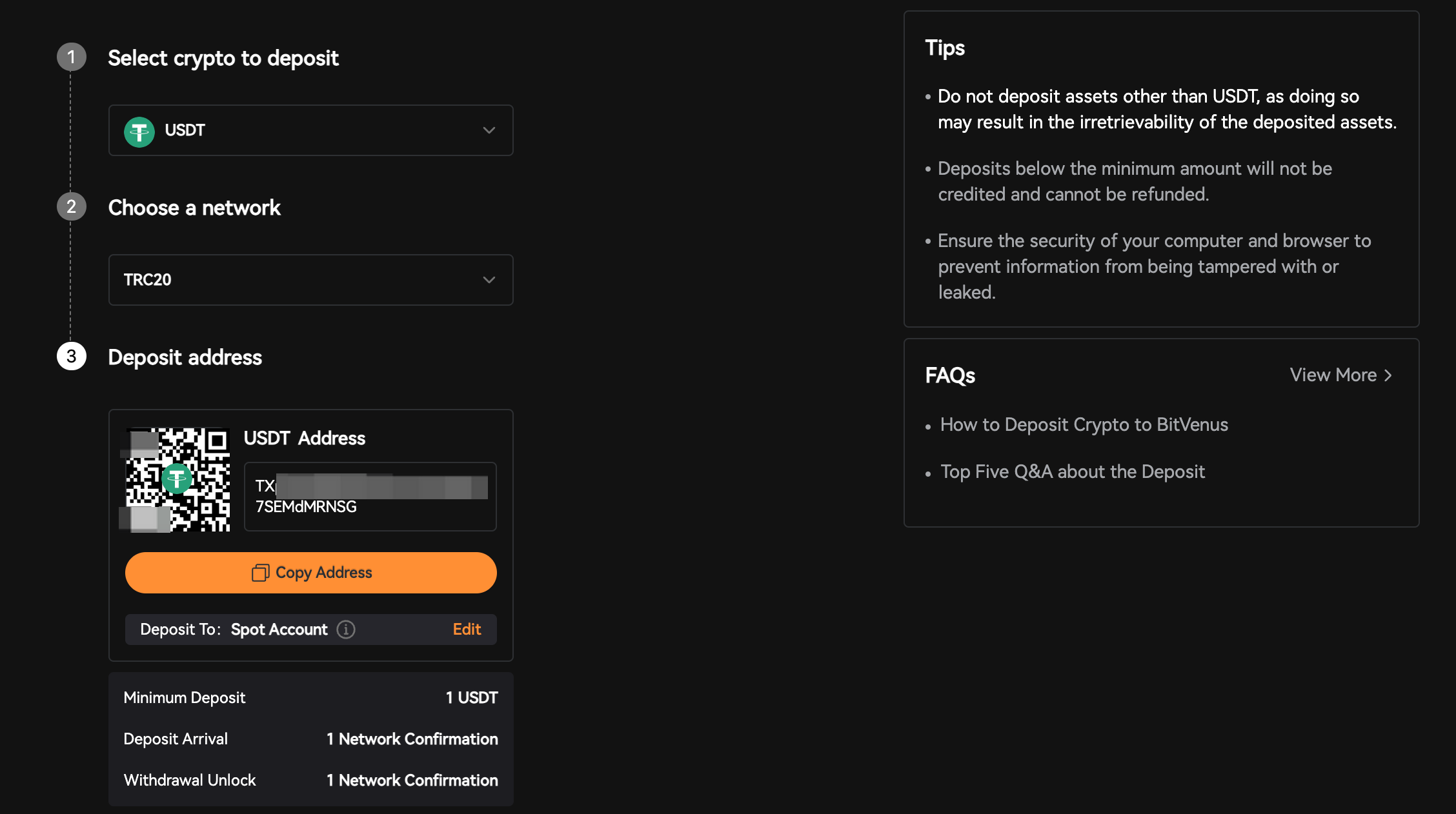Click the green USDT Tether coin icon

coord(139,131)
